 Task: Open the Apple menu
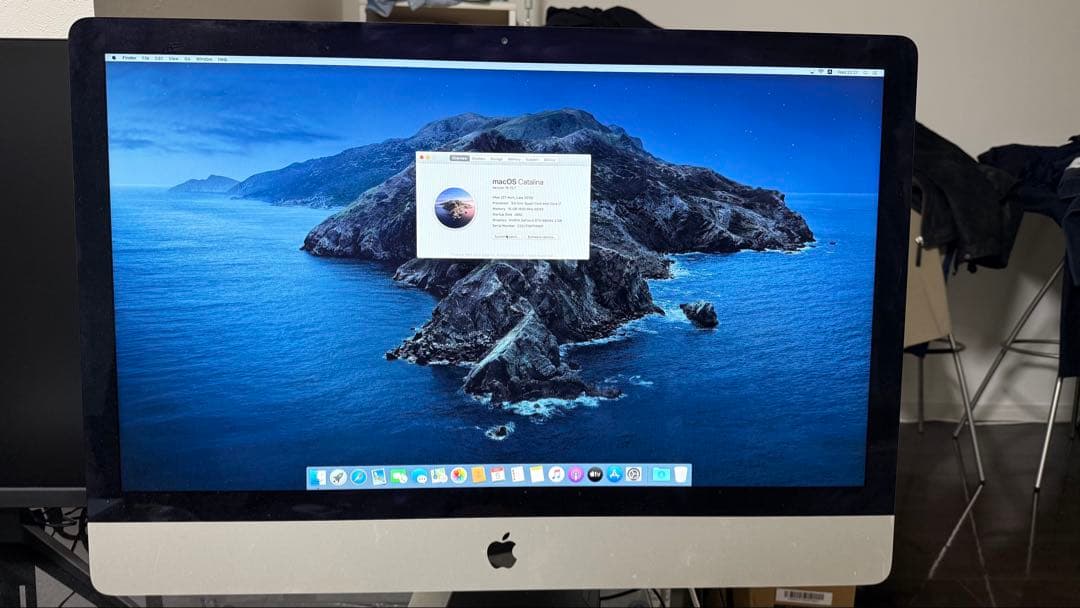click(113, 58)
